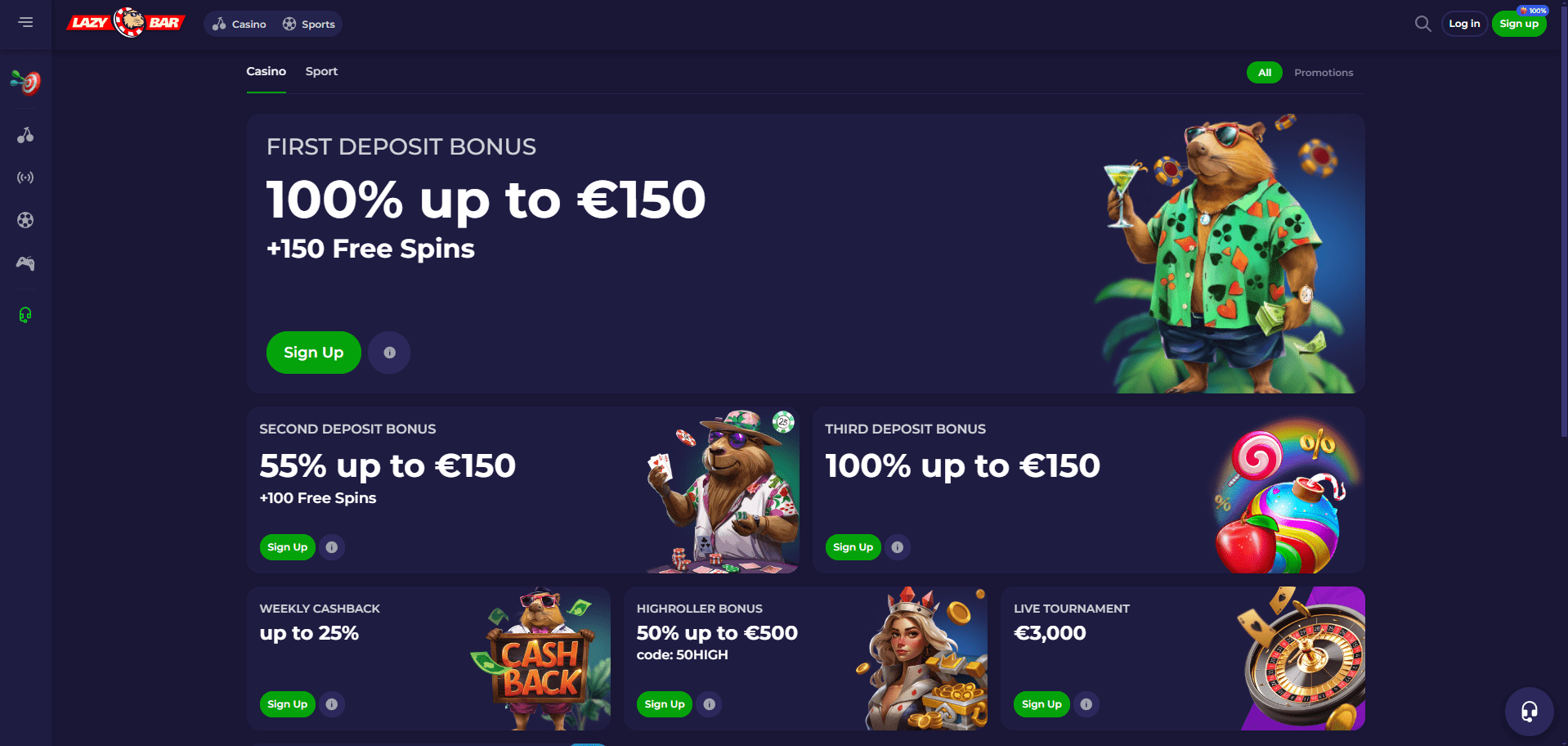Select the soccer ball sports icon in sidebar
The width and height of the screenshot is (1568, 746).
(25, 220)
